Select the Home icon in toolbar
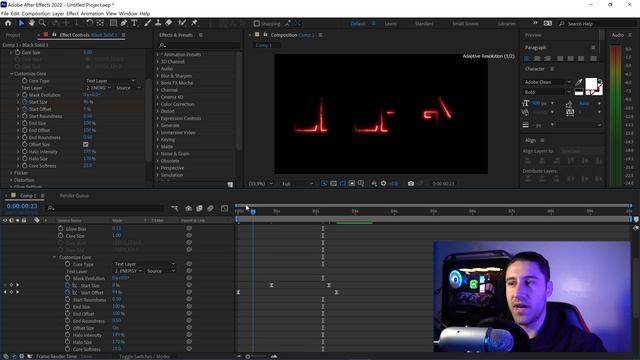Screen dimensions: 640x360 8,23
